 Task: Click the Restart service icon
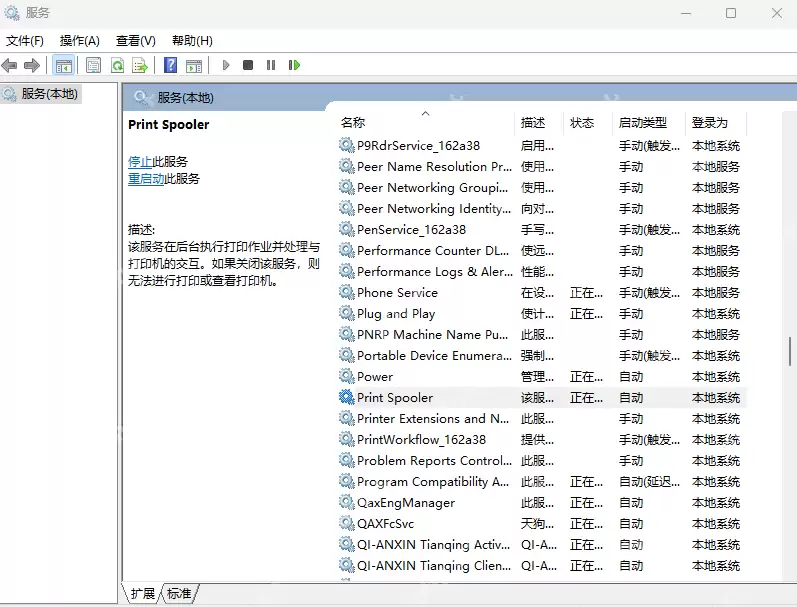point(294,65)
